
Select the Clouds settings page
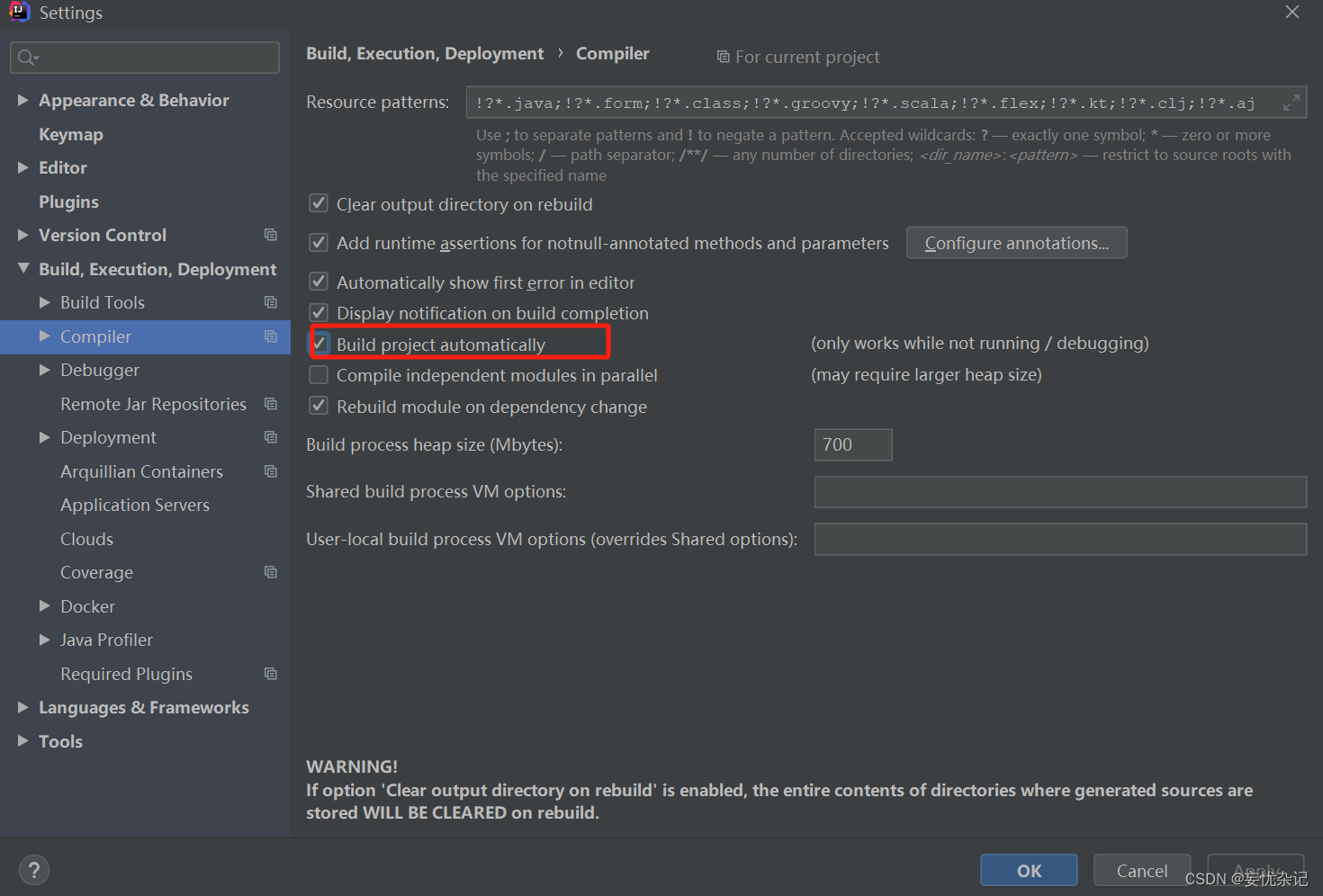click(86, 539)
